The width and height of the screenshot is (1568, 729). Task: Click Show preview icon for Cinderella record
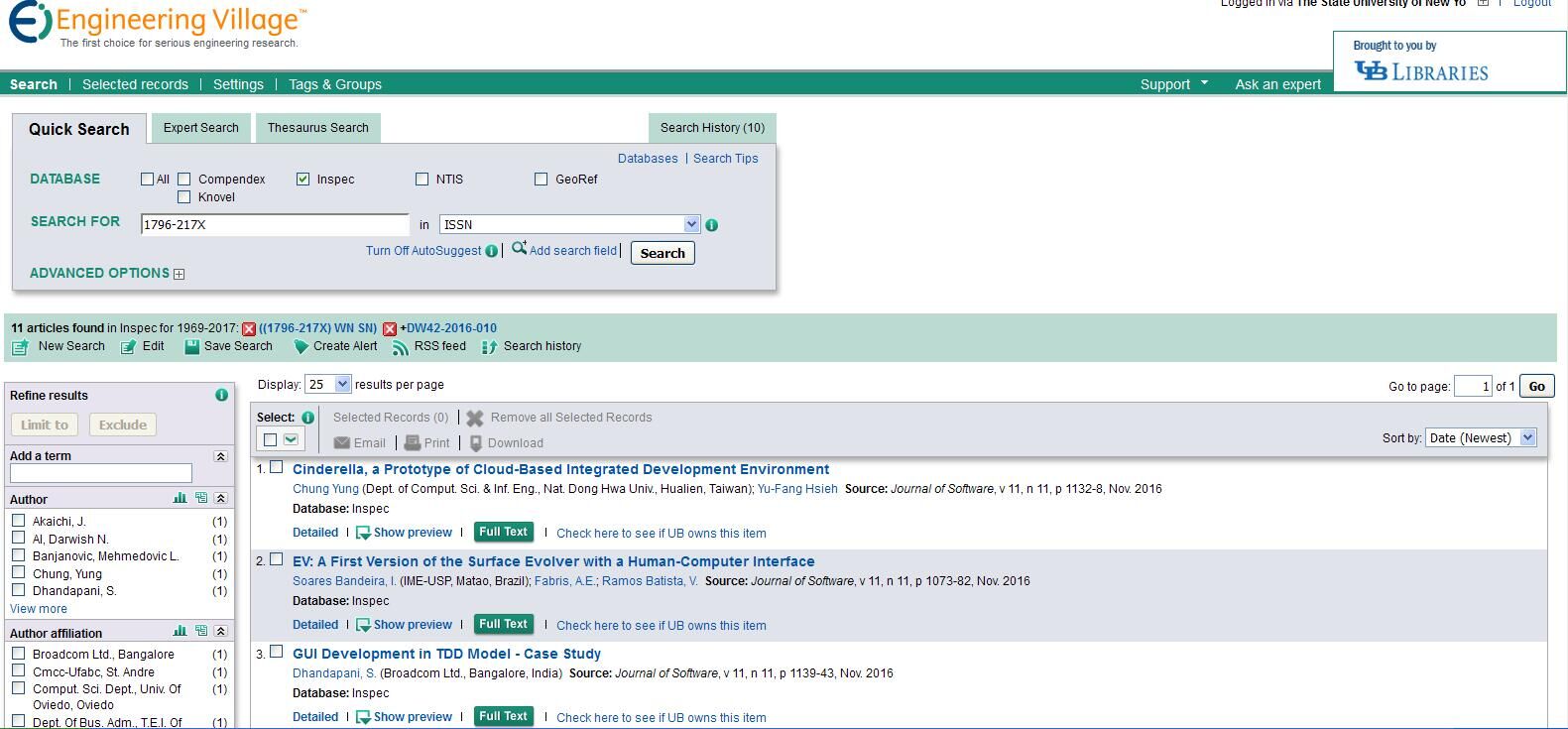click(x=363, y=534)
